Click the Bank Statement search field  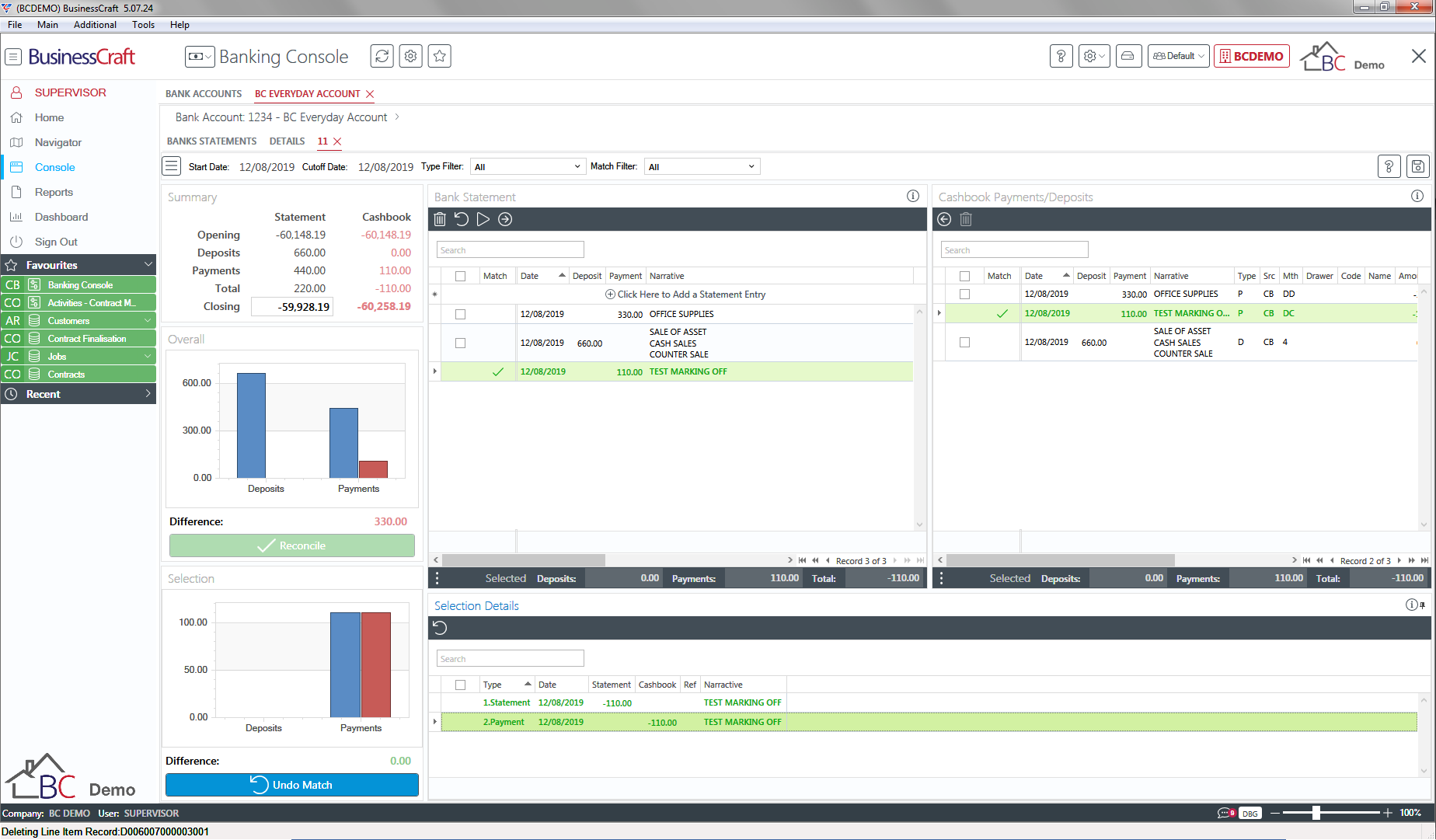click(x=510, y=250)
